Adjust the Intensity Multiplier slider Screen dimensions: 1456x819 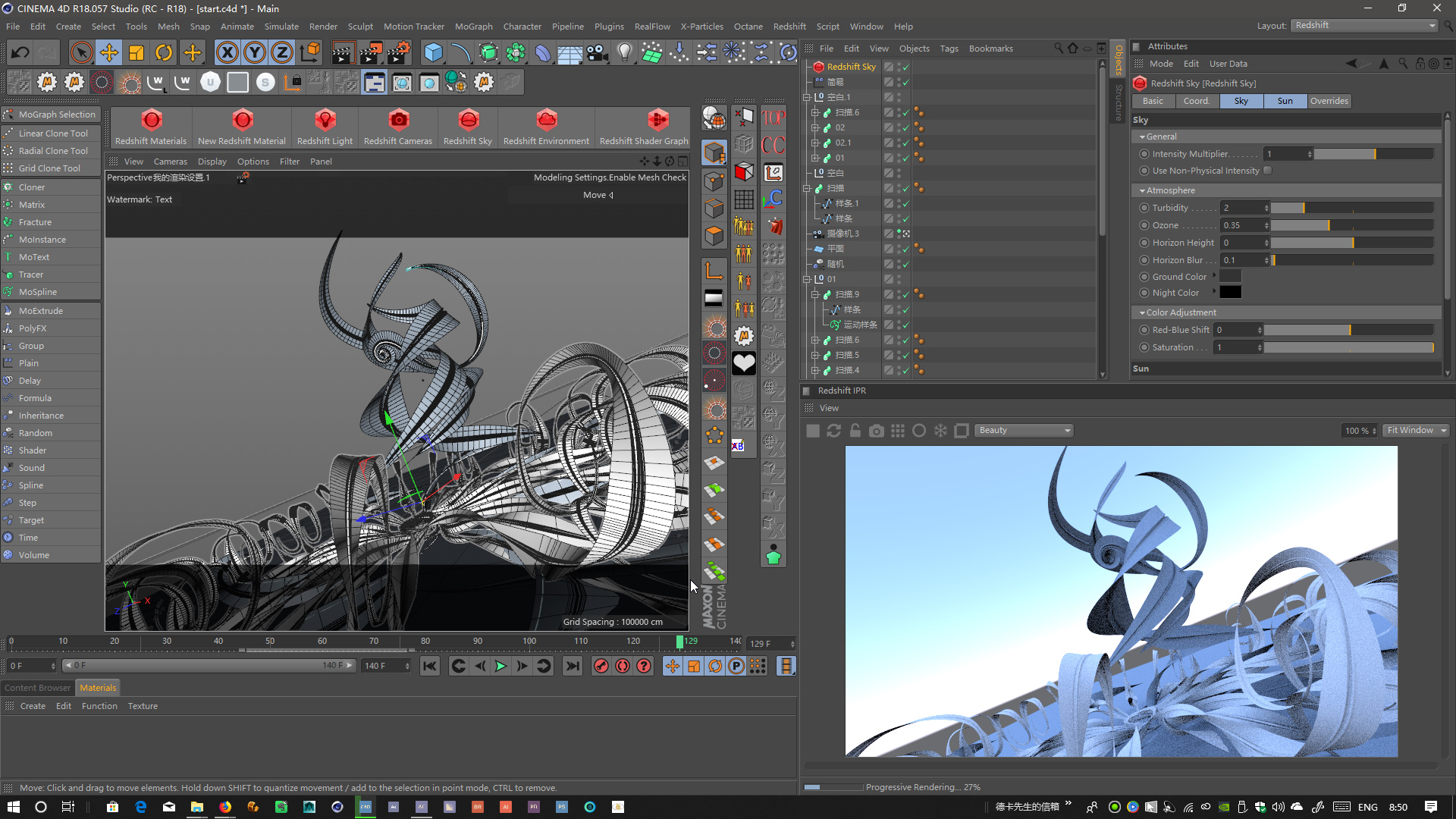click(1373, 154)
